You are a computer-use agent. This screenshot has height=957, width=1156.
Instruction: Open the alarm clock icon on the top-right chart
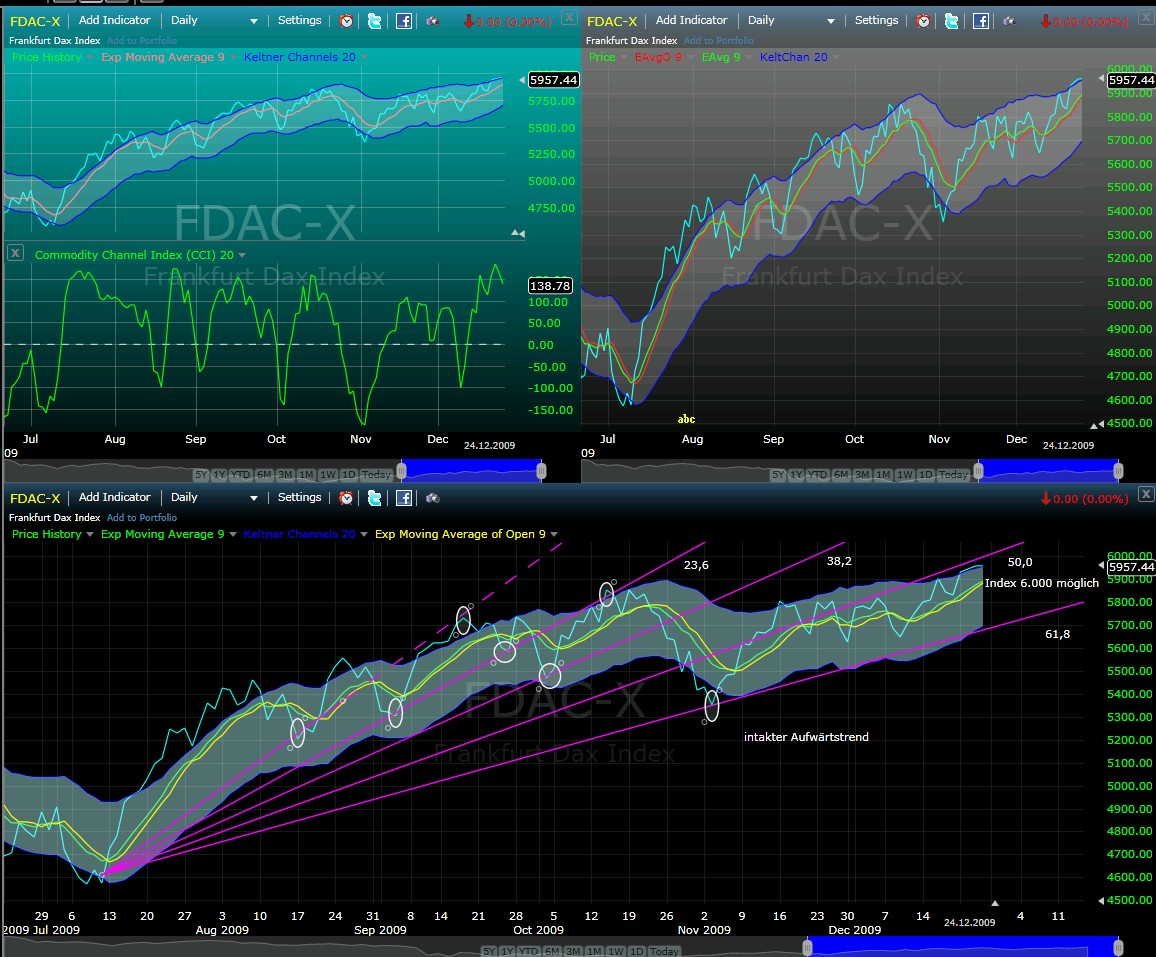tap(922, 20)
